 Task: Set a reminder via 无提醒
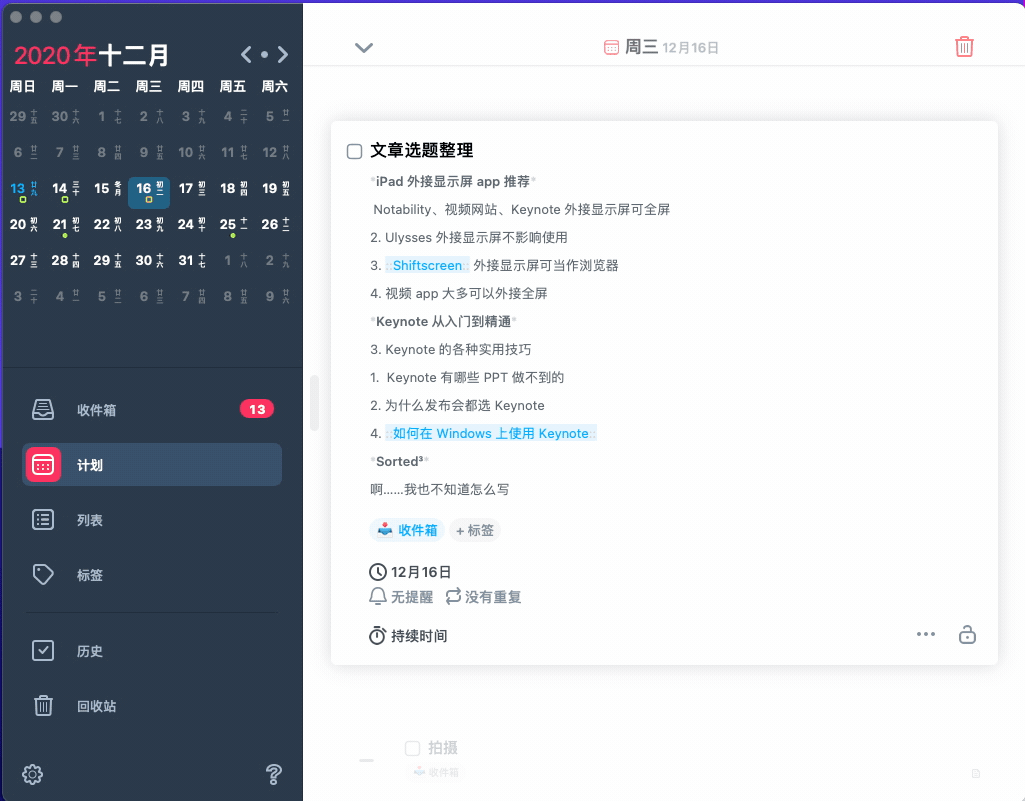tap(412, 597)
